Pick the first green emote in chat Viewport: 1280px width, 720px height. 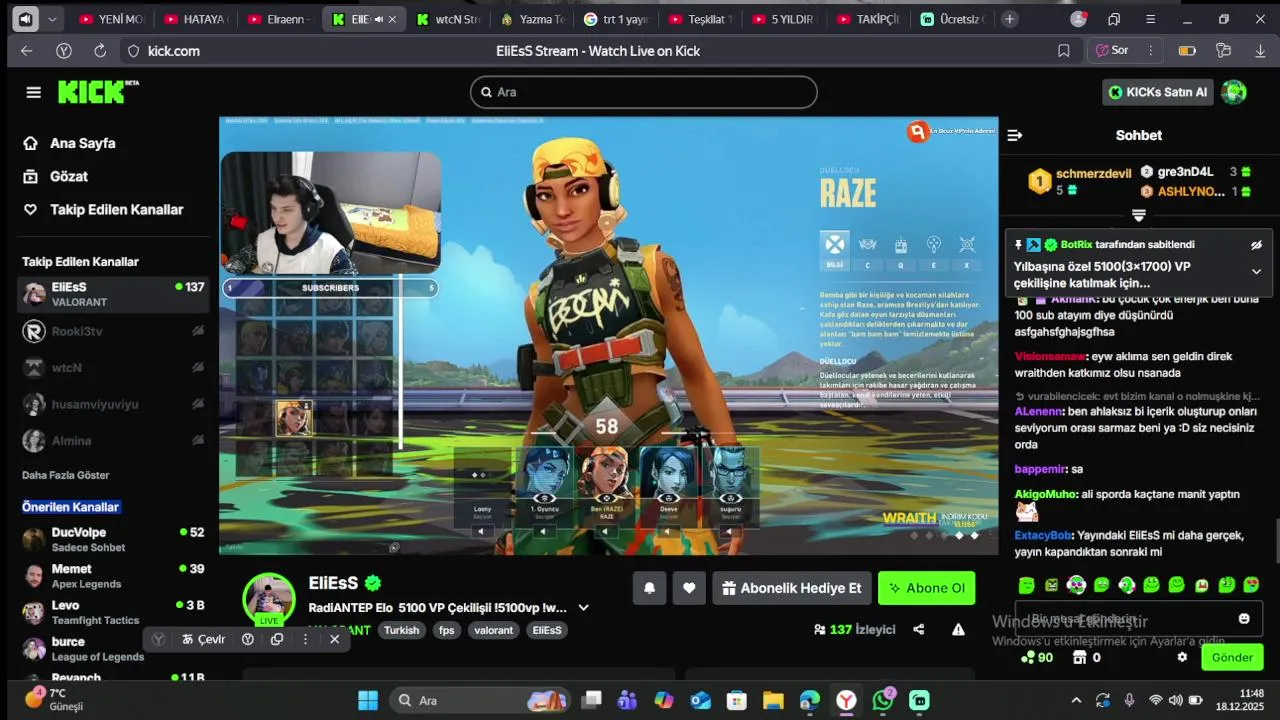[x=1026, y=585]
